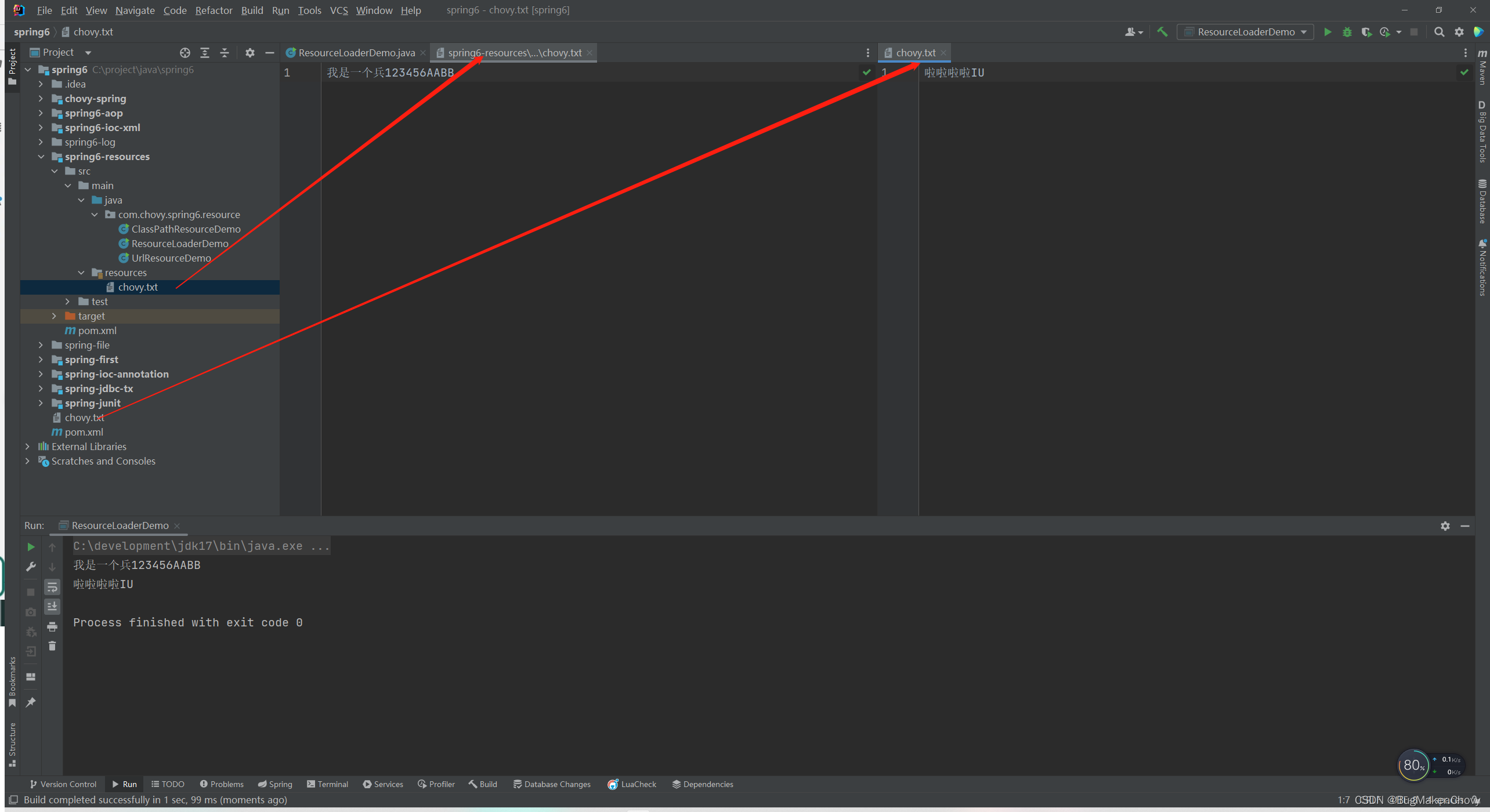Click Select Opened File target icon
Image resolution: width=1490 pixels, height=812 pixels.
185,53
